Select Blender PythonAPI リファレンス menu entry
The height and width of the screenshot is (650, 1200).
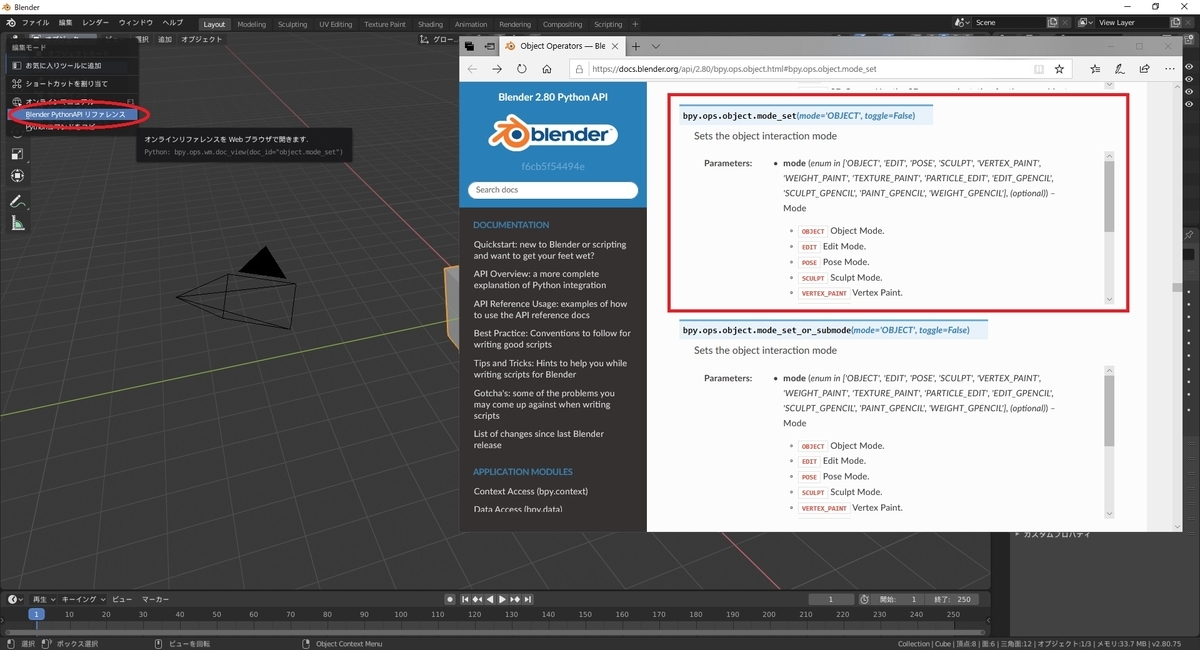point(72,115)
